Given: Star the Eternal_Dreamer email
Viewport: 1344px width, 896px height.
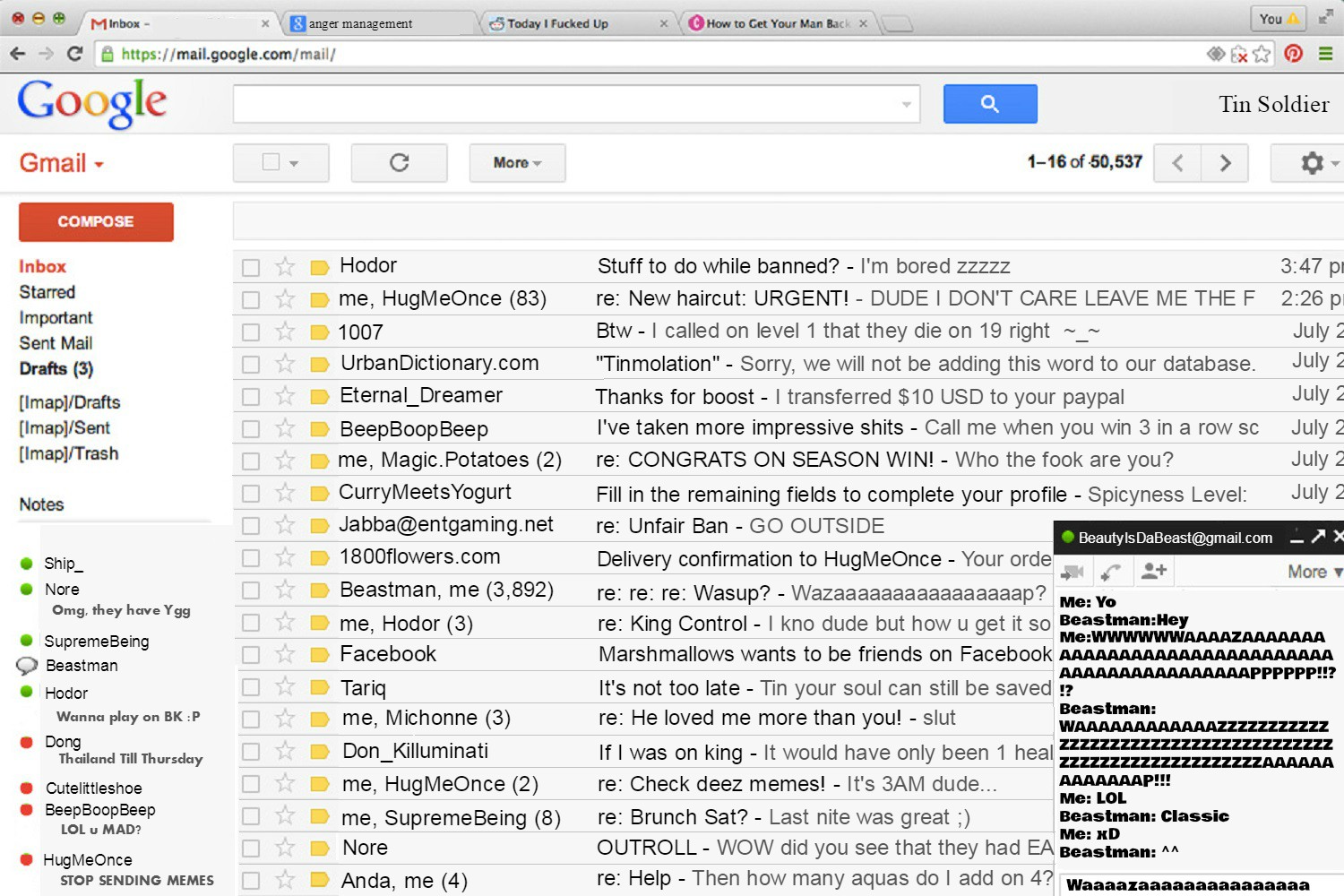Looking at the screenshot, I should point(285,396).
